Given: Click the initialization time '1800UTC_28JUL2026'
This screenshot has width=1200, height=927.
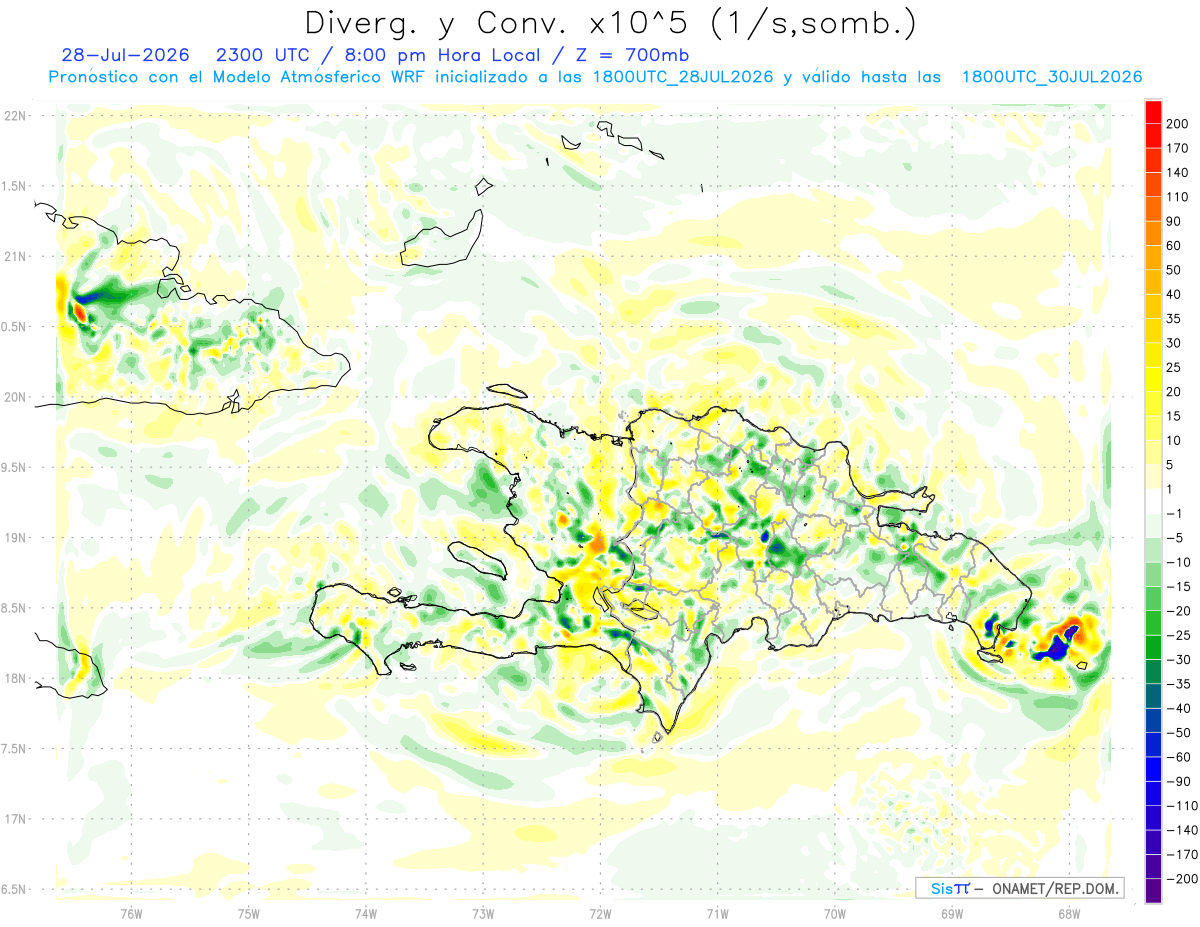Looking at the screenshot, I should [682, 77].
